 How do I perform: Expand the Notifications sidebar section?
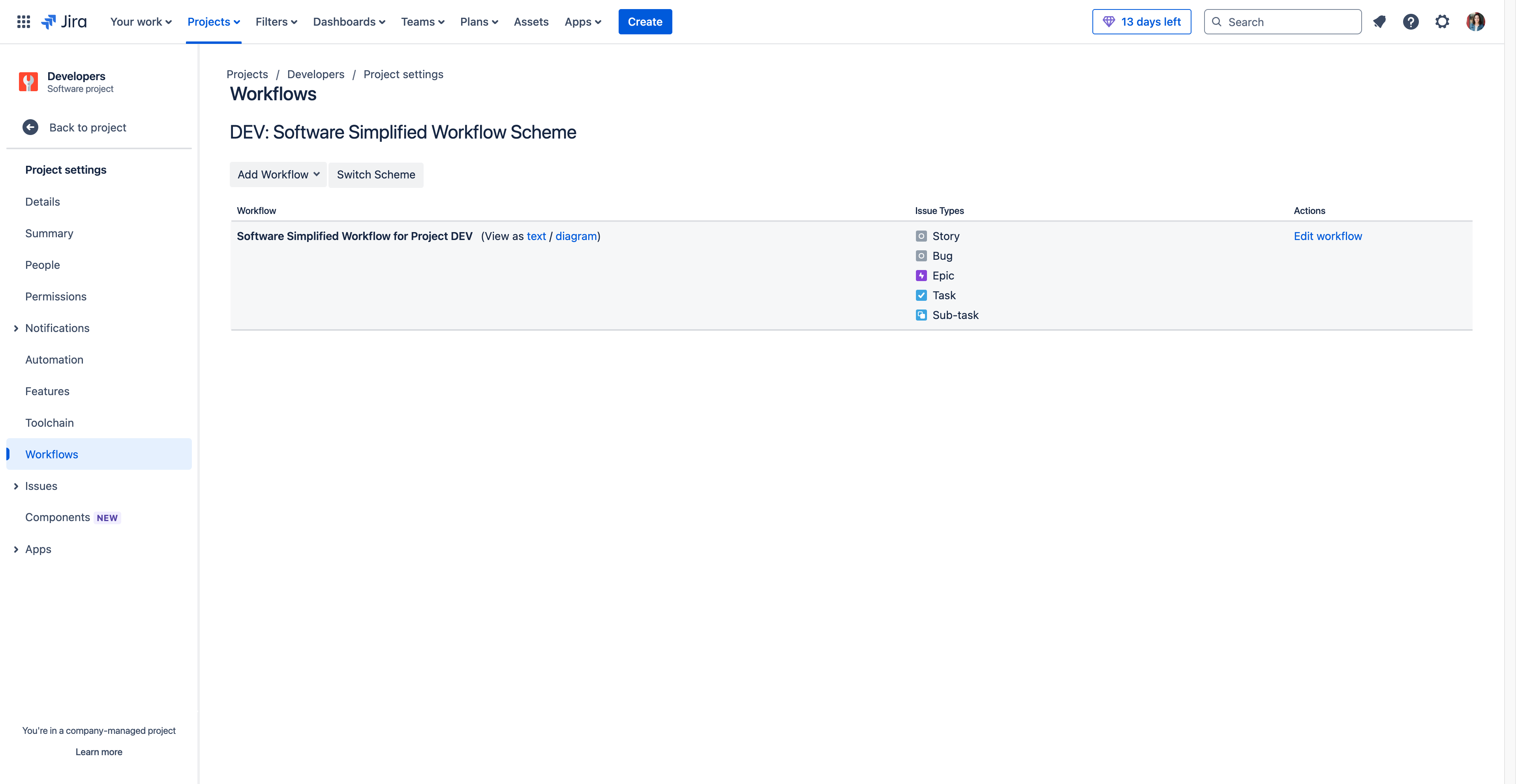pos(16,328)
